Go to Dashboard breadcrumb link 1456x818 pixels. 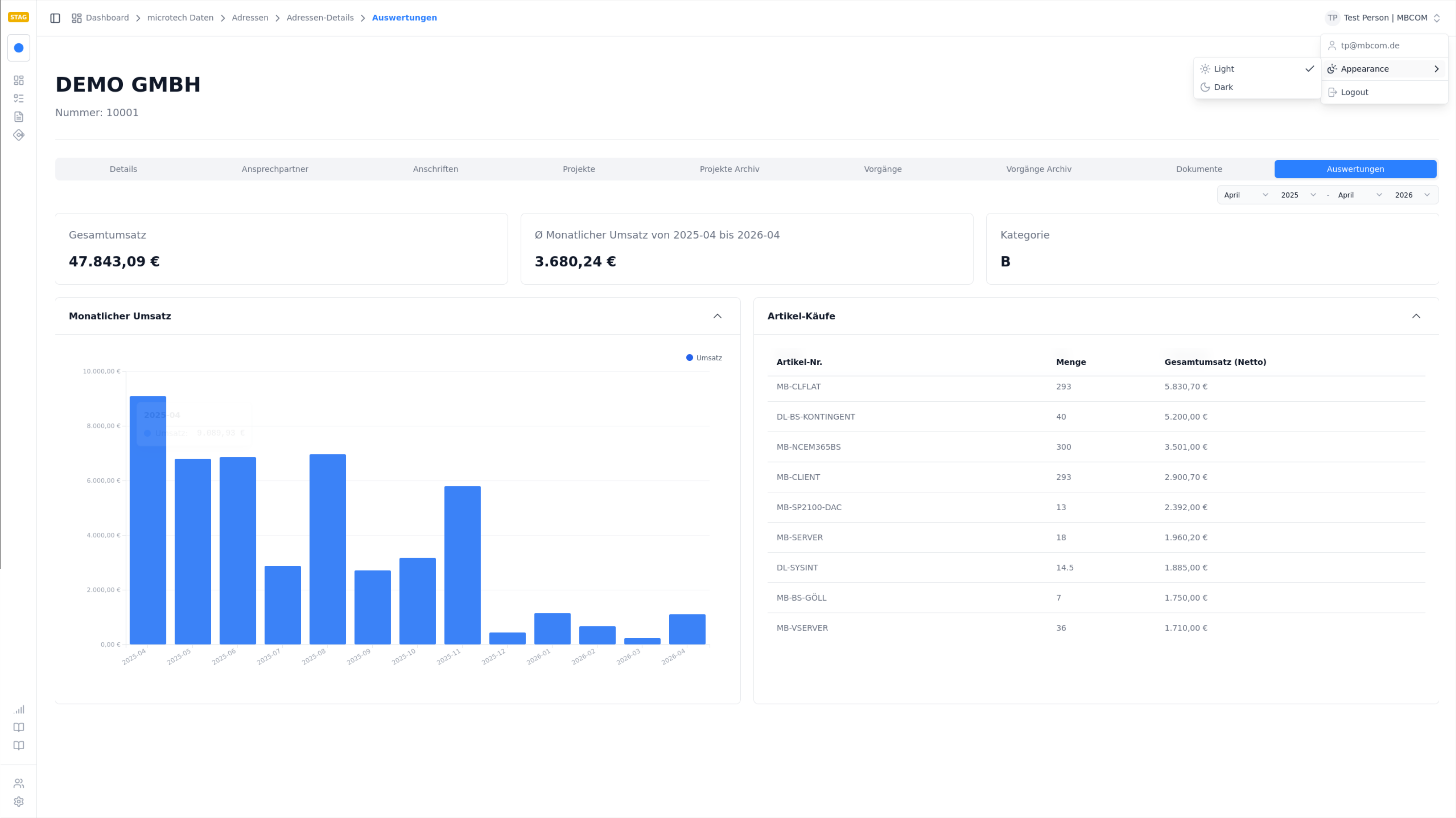pos(107,18)
